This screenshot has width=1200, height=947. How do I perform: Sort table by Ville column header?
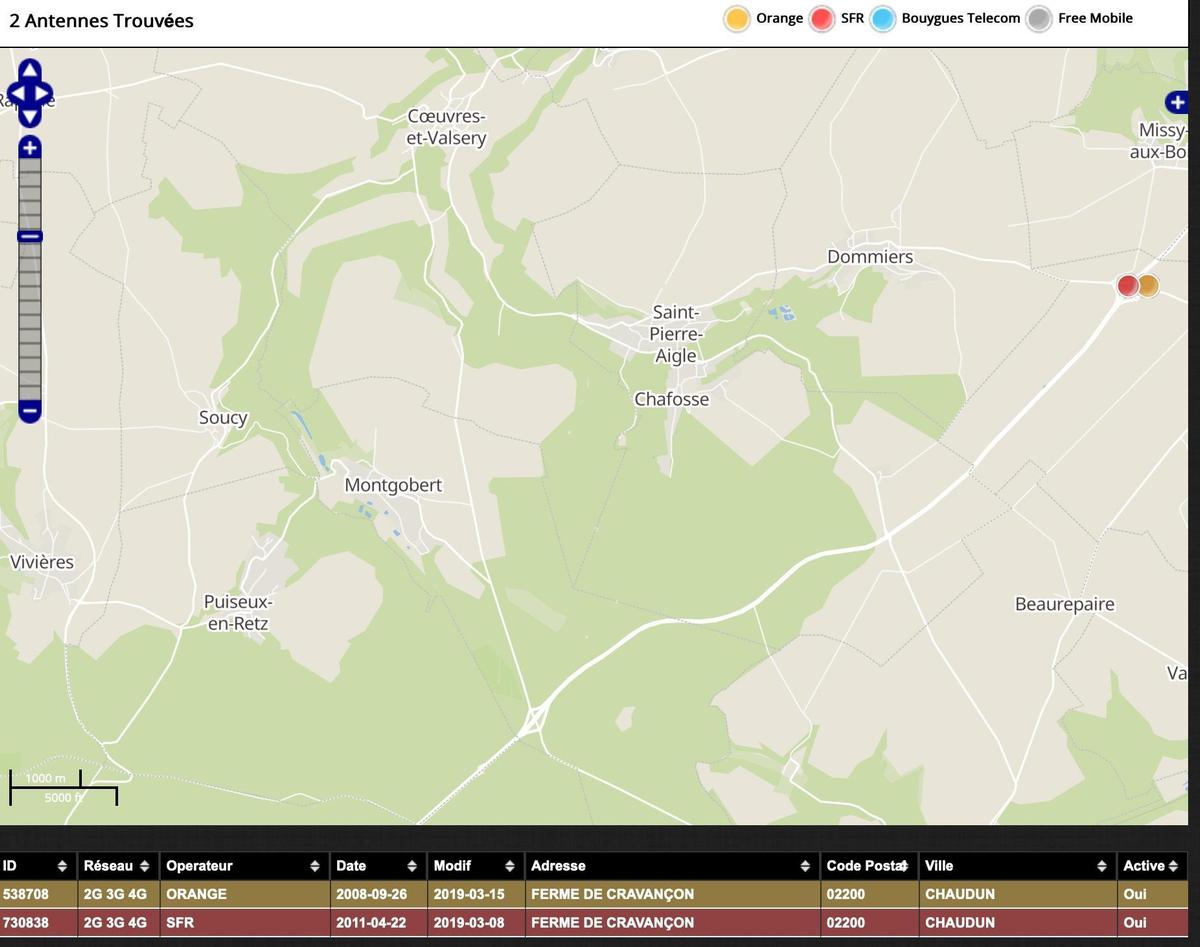[x=1015, y=866]
